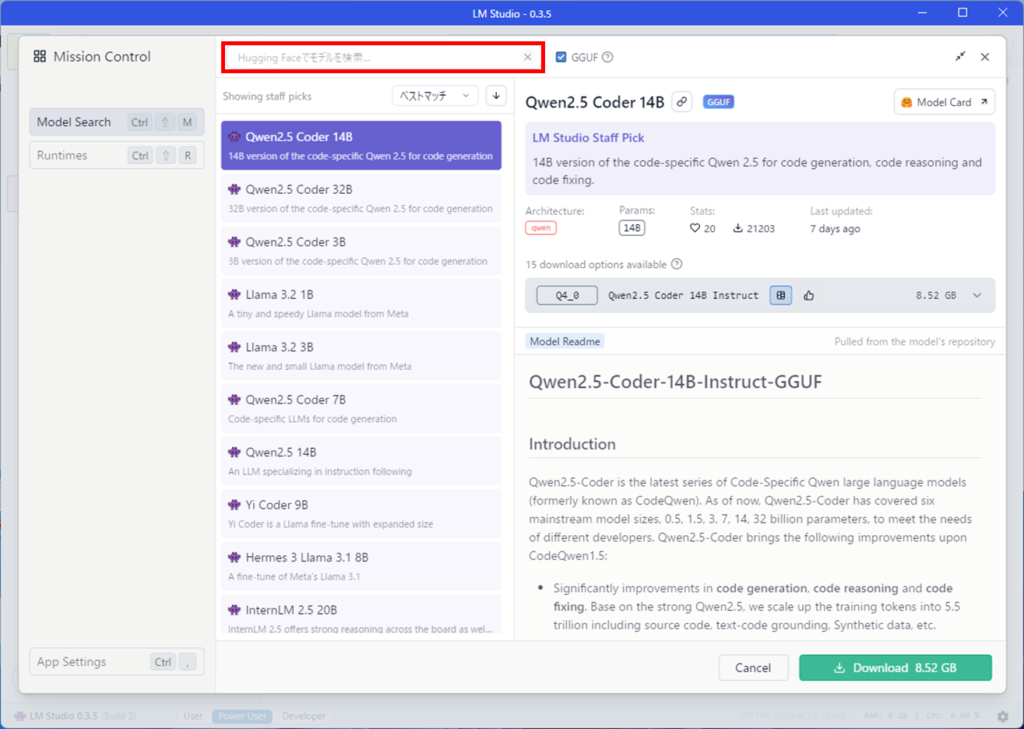Download the 8.52 GB model
Viewport: 1024px width, 729px height.
pyautogui.click(x=895, y=668)
